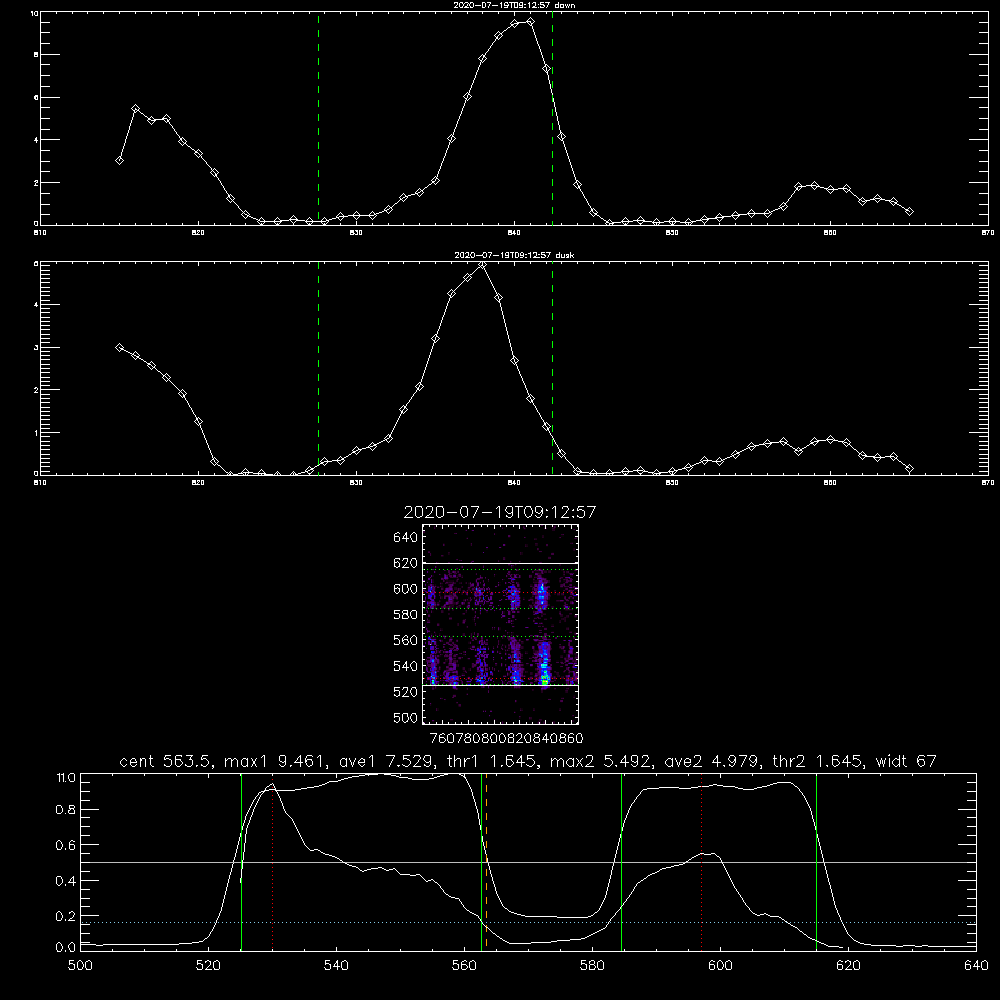Image resolution: width=1000 pixels, height=1000 pixels.
Task: Click the 'cent 563.5' value in stats line
Action: [165, 761]
